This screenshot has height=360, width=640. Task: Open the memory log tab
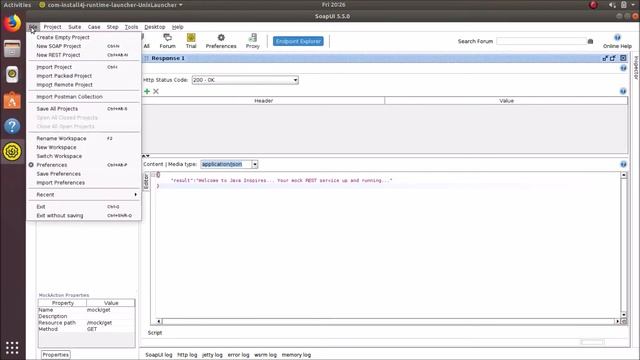click(296, 355)
